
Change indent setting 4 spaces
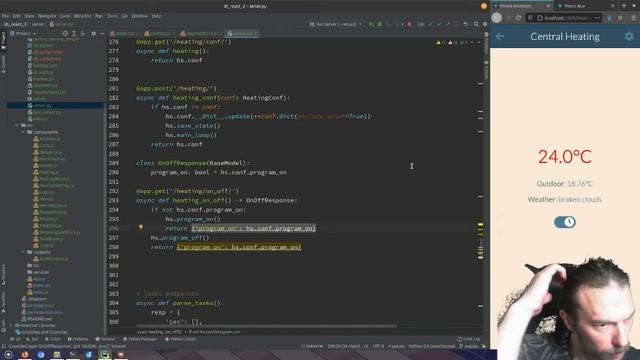click(x=396, y=346)
